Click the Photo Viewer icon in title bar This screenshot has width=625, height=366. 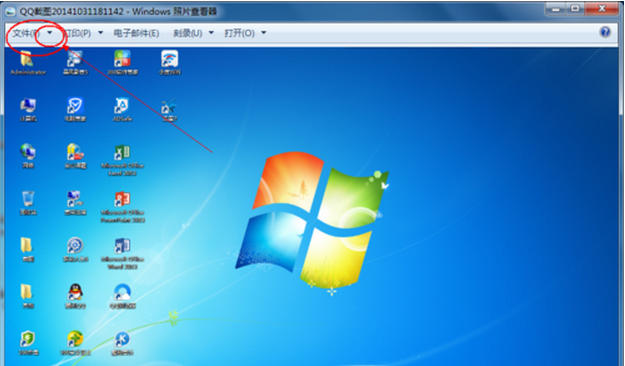(x=11, y=11)
